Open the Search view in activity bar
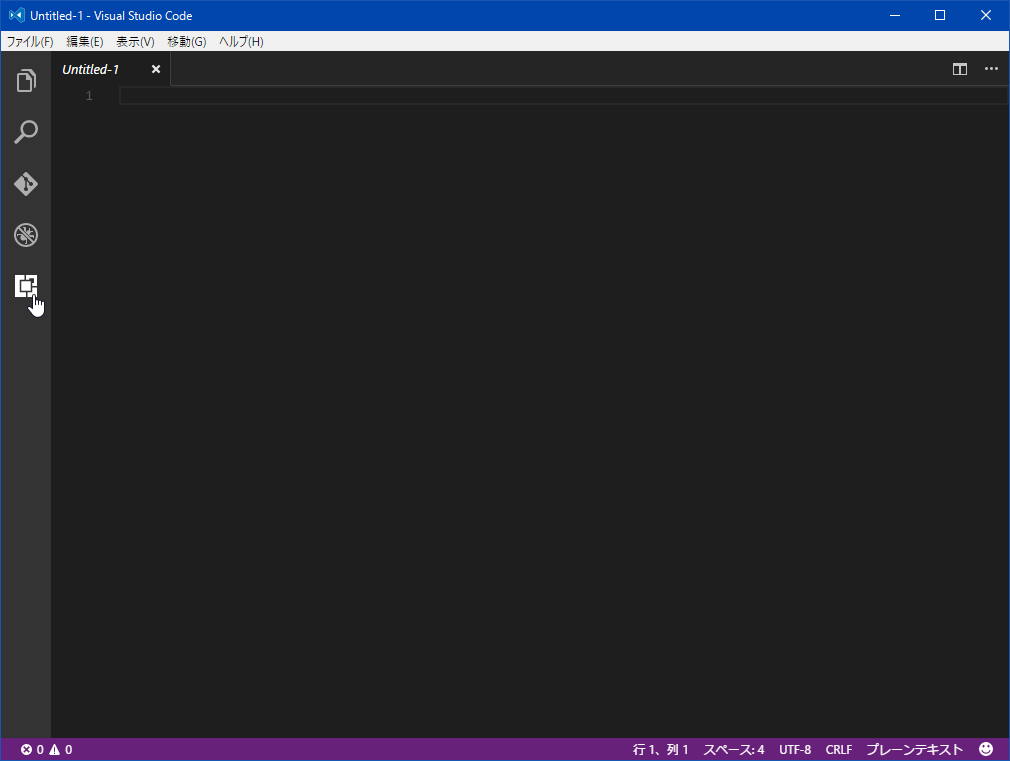 point(26,131)
